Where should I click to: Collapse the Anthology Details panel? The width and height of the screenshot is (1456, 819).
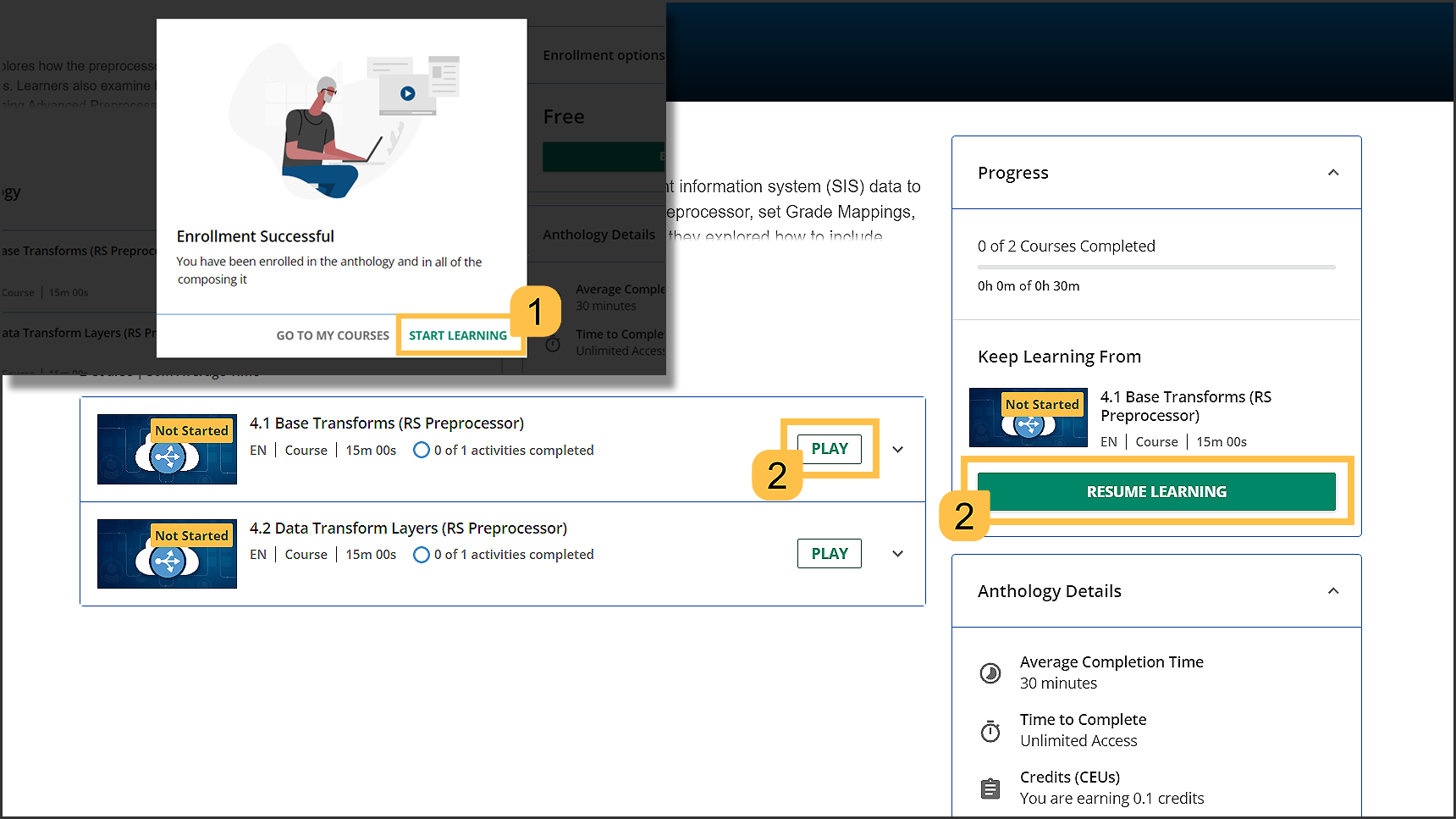tap(1333, 591)
